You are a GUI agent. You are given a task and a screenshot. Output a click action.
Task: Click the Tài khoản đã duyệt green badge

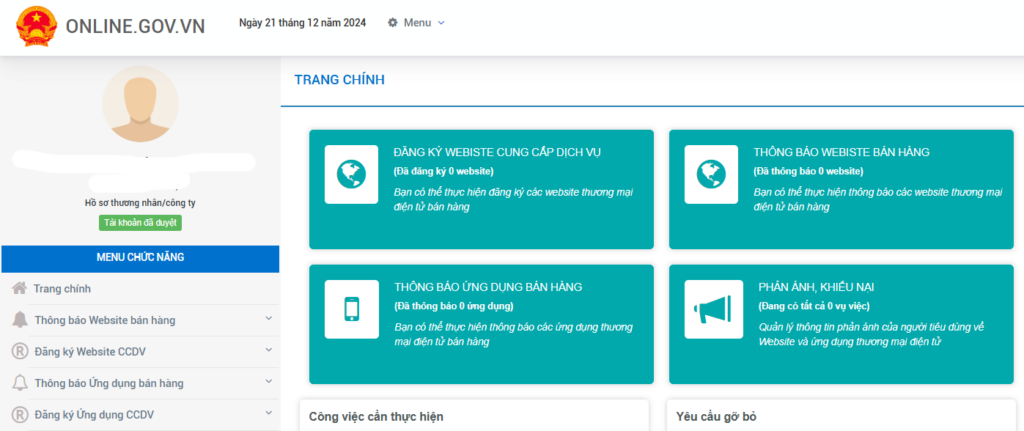(140, 223)
